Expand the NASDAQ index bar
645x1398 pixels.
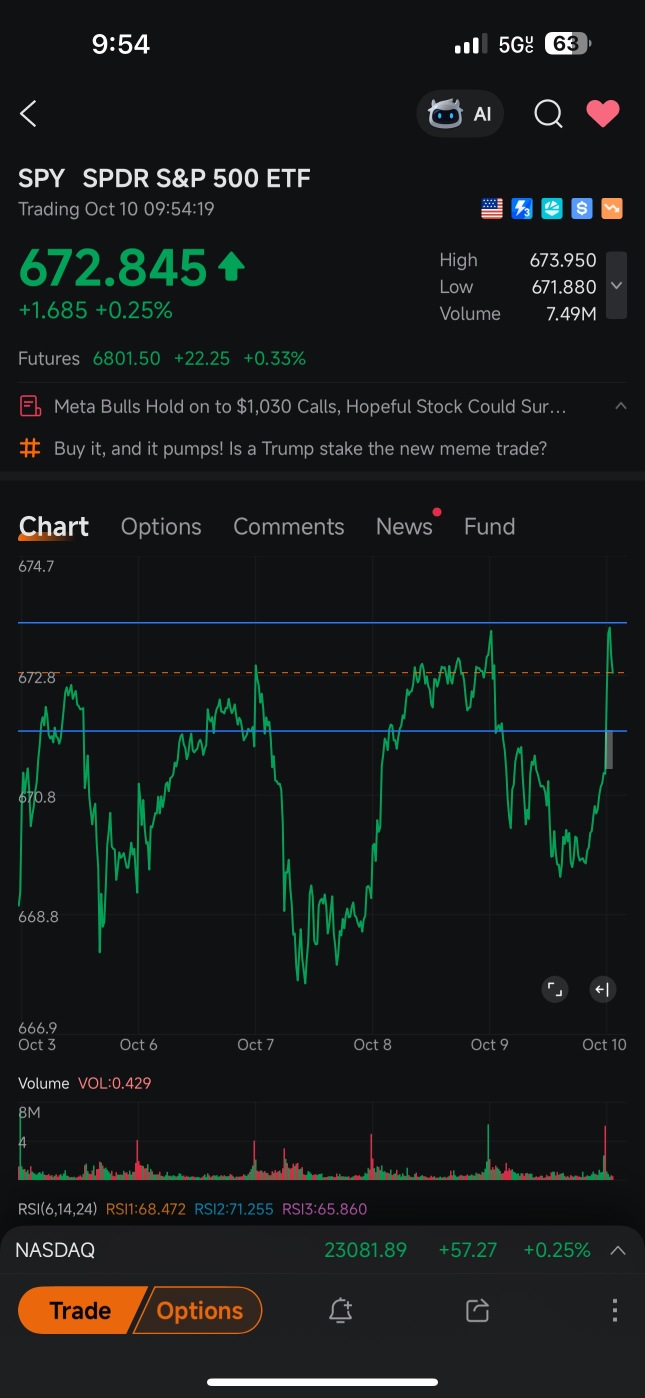tap(618, 1250)
